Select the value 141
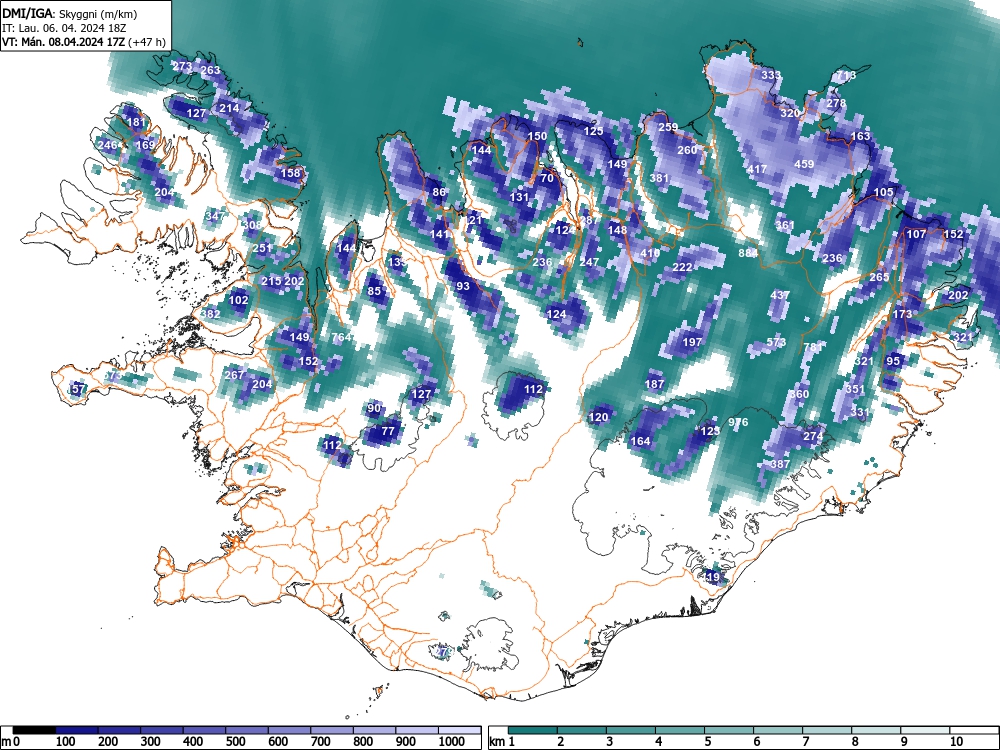Viewport: 1000px width, 750px height. [x=439, y=234]
